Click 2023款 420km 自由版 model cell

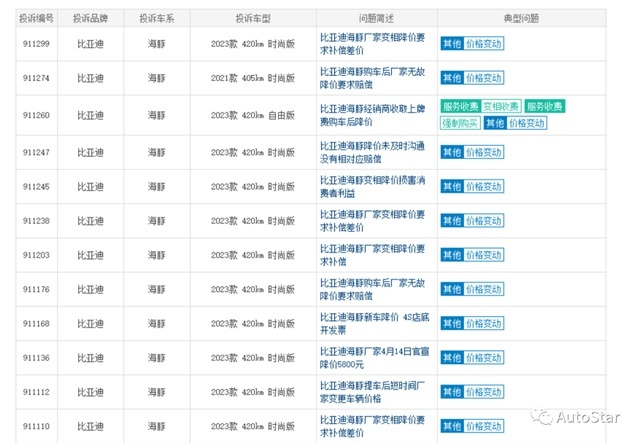[253, 115]
